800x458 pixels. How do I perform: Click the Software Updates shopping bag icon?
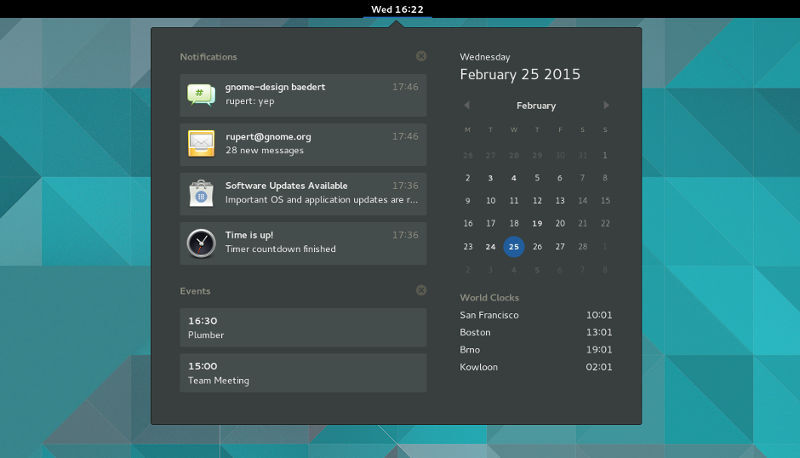201,193
